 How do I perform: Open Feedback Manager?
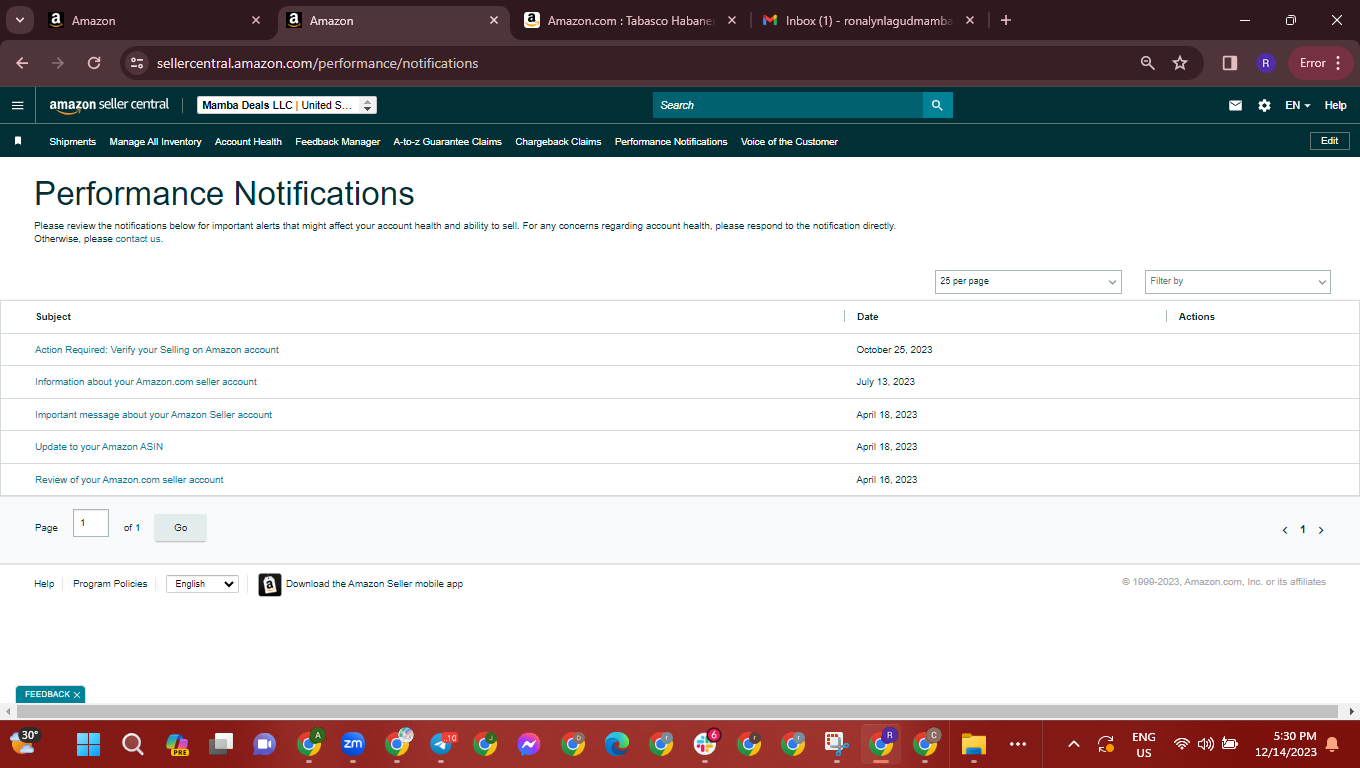point(338,142)
